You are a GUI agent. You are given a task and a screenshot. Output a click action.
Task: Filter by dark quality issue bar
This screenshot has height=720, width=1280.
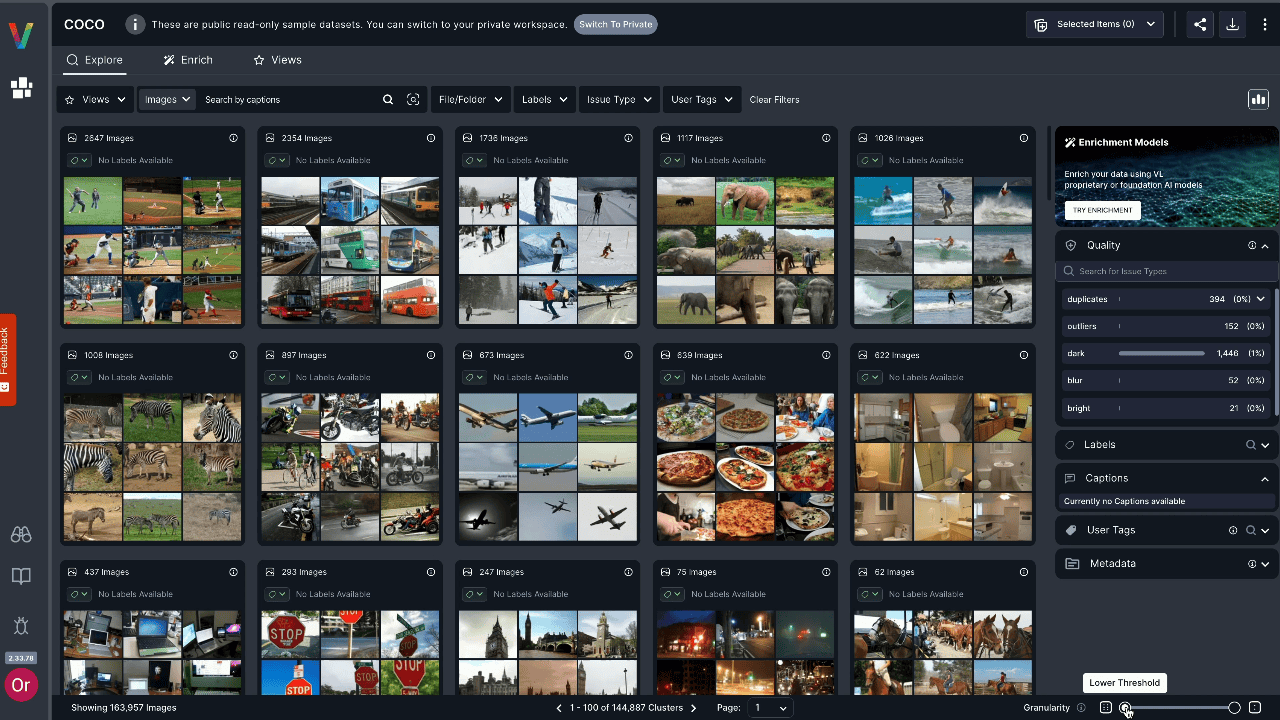(x=1162, y=353)
